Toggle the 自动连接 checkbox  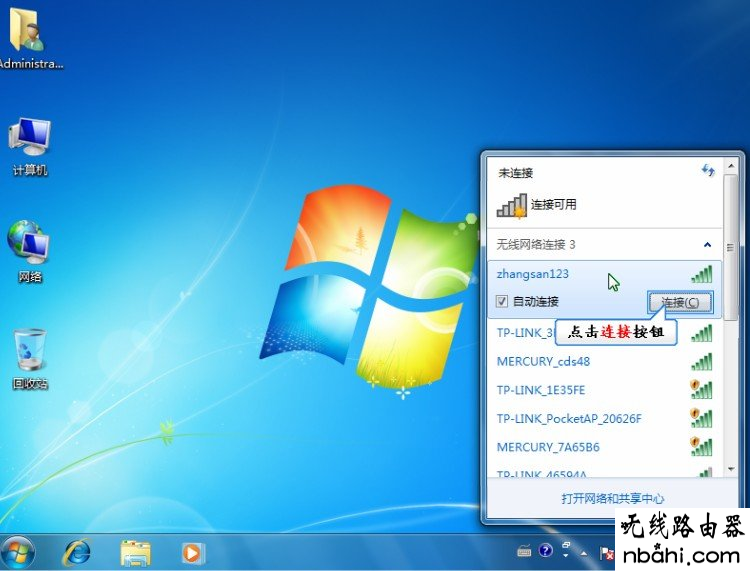pos(501,302)
